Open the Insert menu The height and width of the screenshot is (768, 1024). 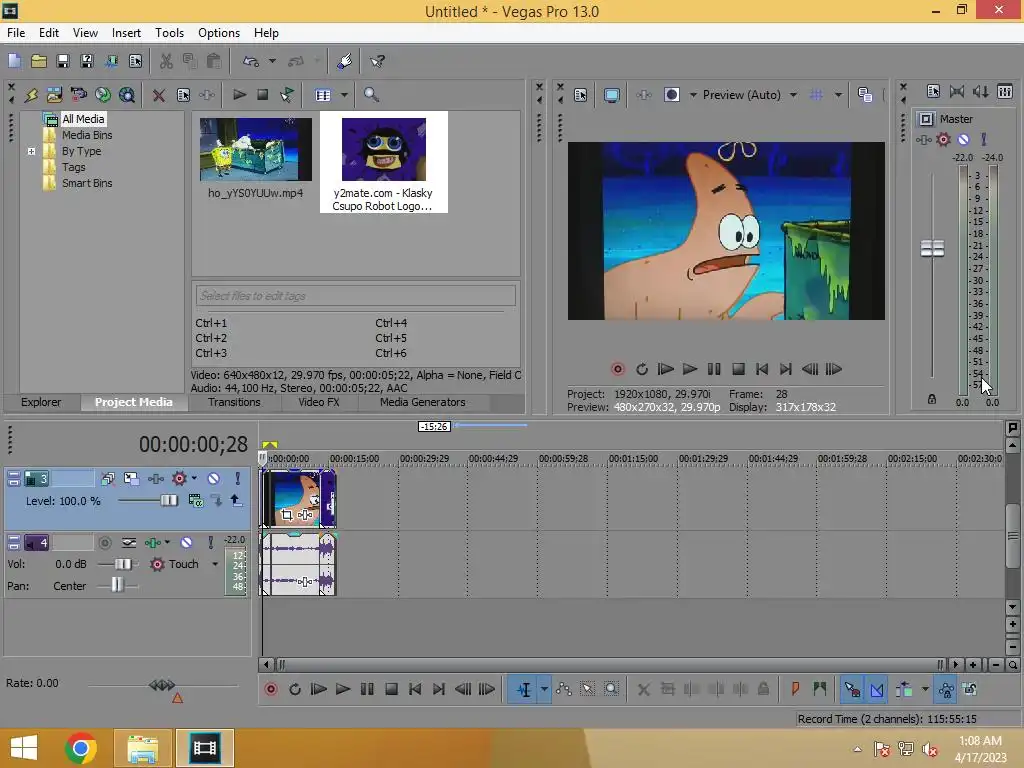pos(126,33)
